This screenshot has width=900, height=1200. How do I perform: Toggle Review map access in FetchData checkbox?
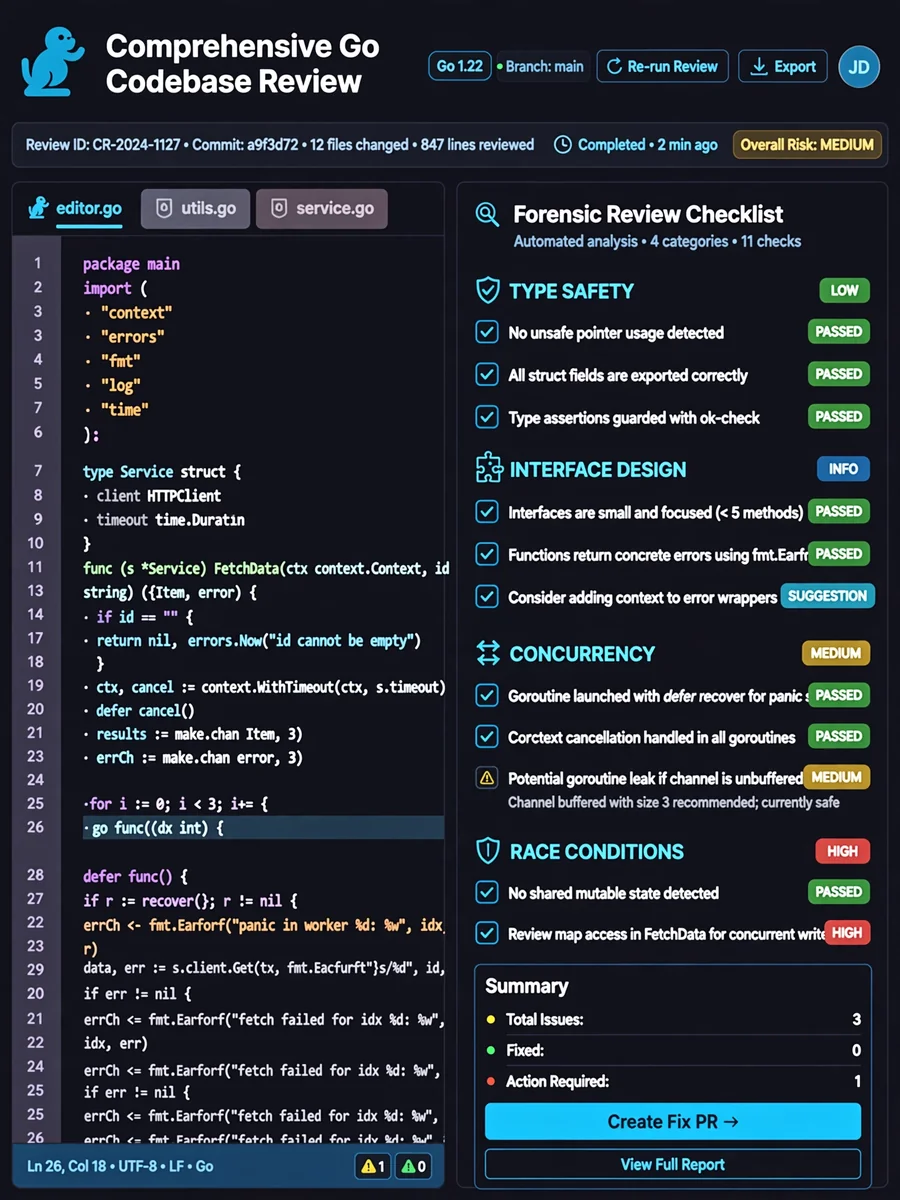pos(487,933)
